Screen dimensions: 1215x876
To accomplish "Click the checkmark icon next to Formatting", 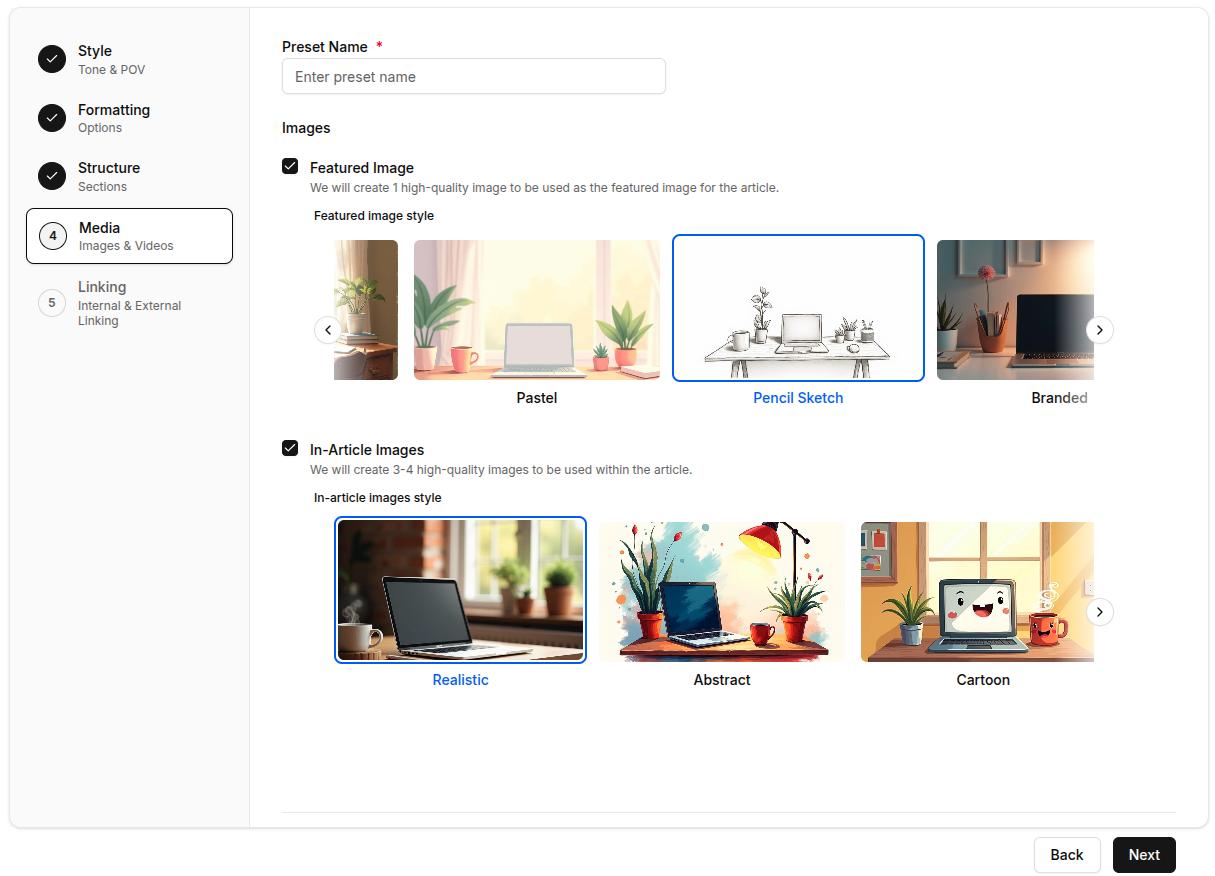I will (x=52, y=118).
